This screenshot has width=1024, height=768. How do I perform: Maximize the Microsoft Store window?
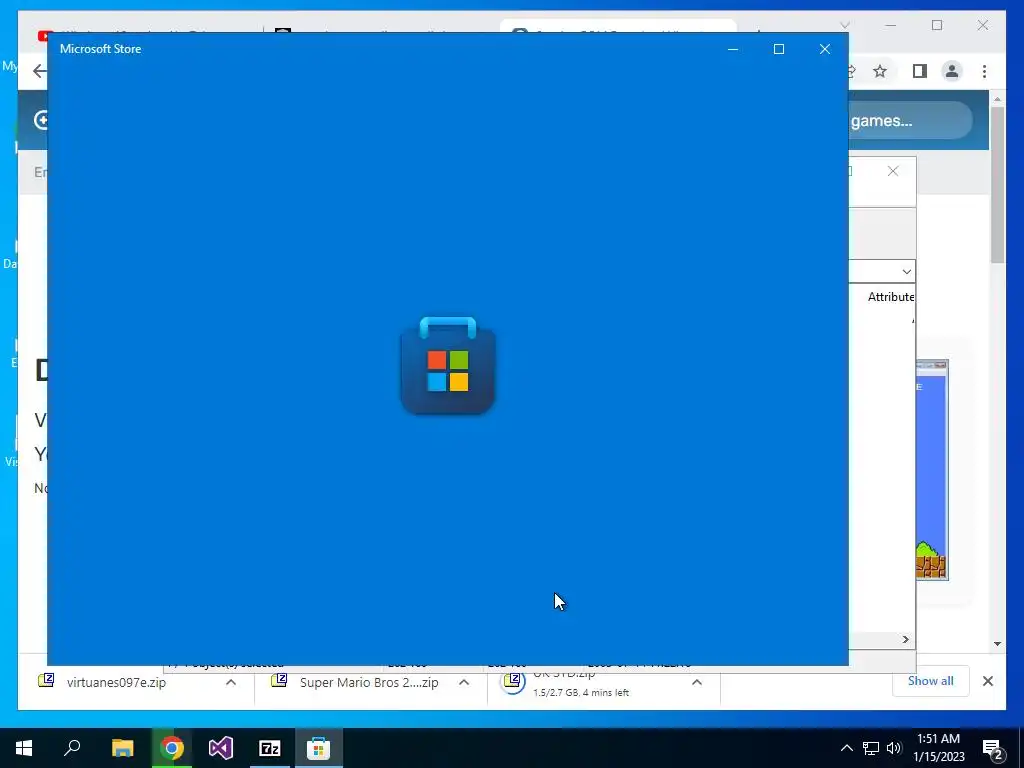click(778, 49)
